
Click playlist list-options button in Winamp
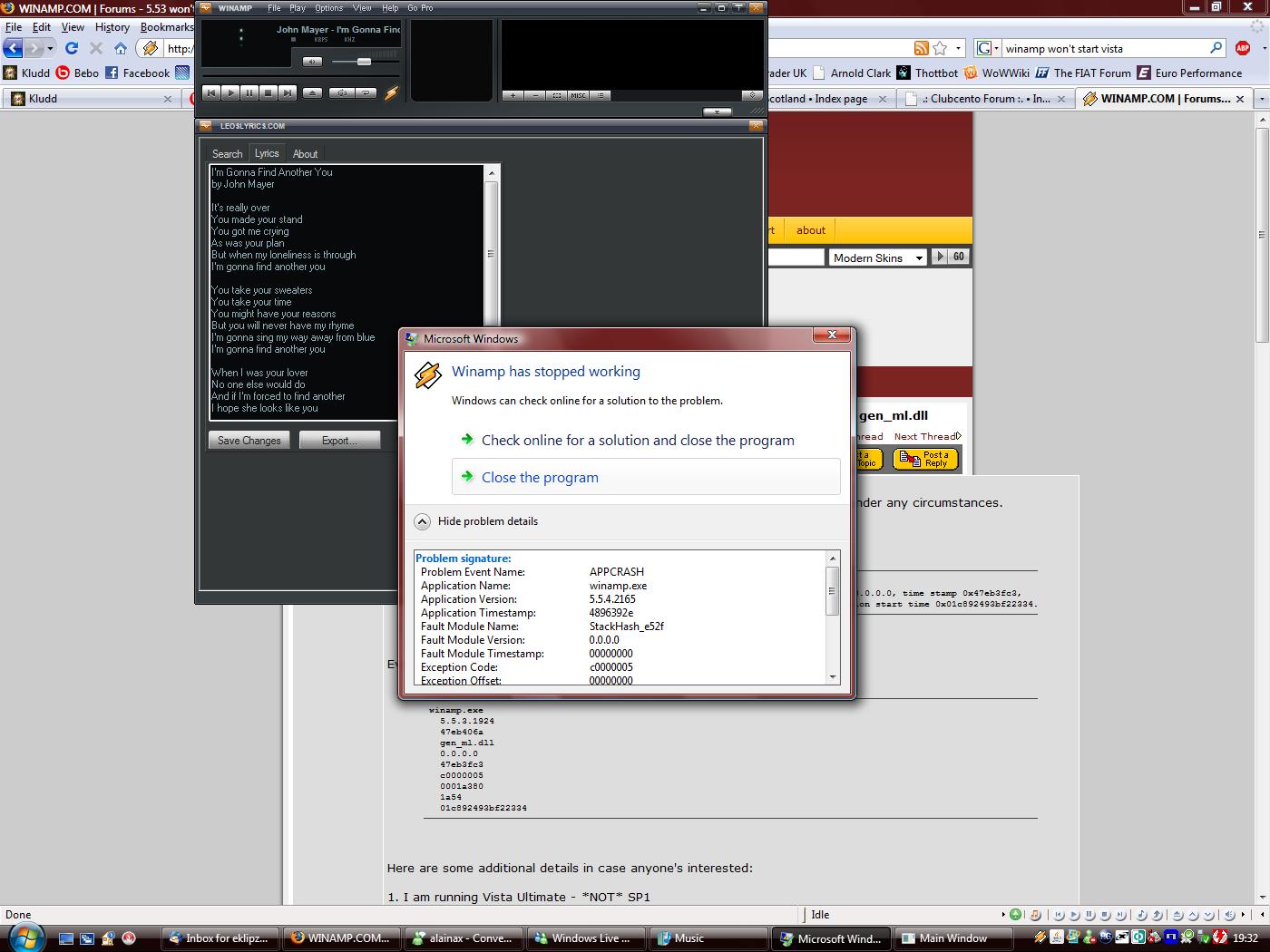click(600, 95)
